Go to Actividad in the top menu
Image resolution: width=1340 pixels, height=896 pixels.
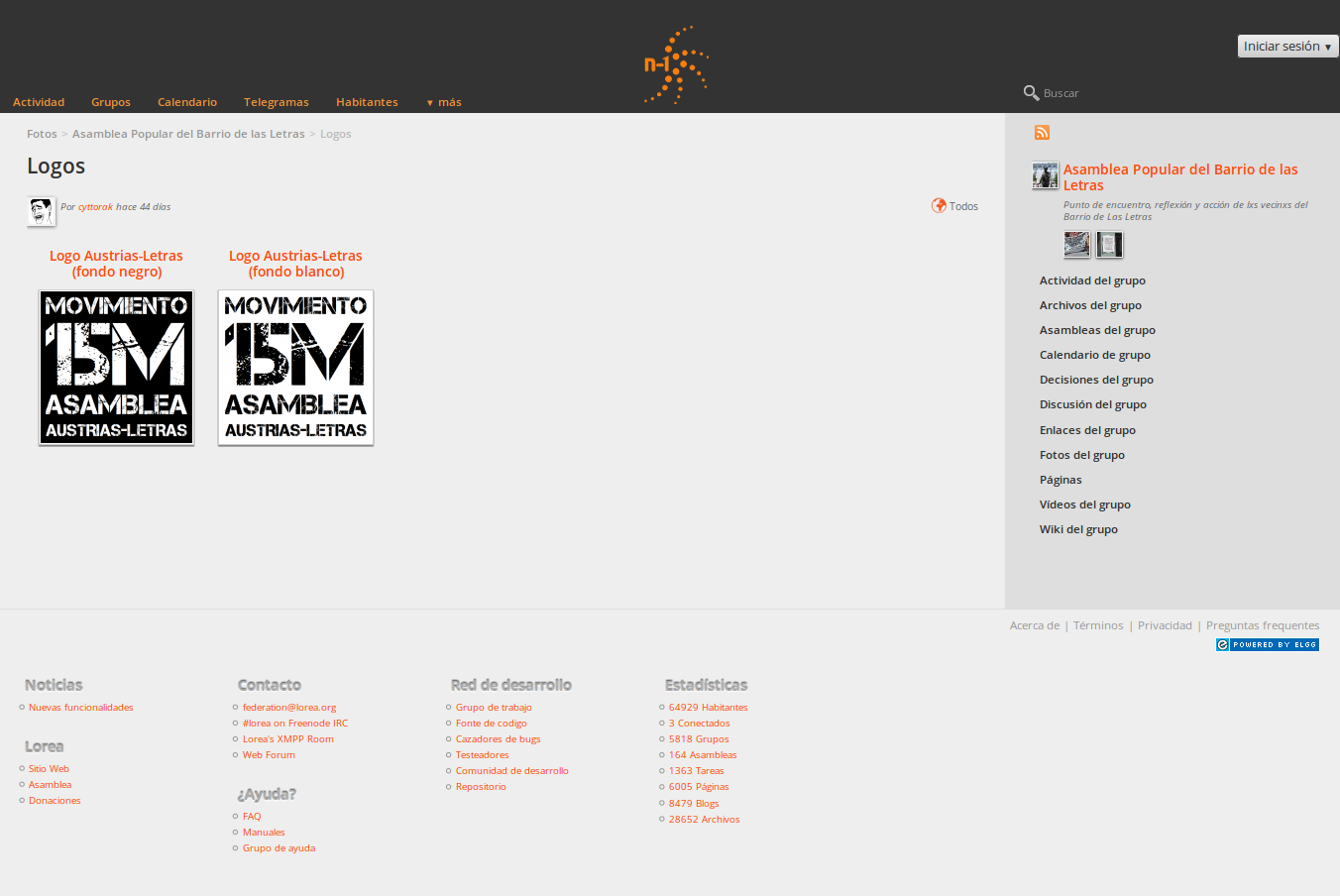pyautogui.click(x=39, y=102)
